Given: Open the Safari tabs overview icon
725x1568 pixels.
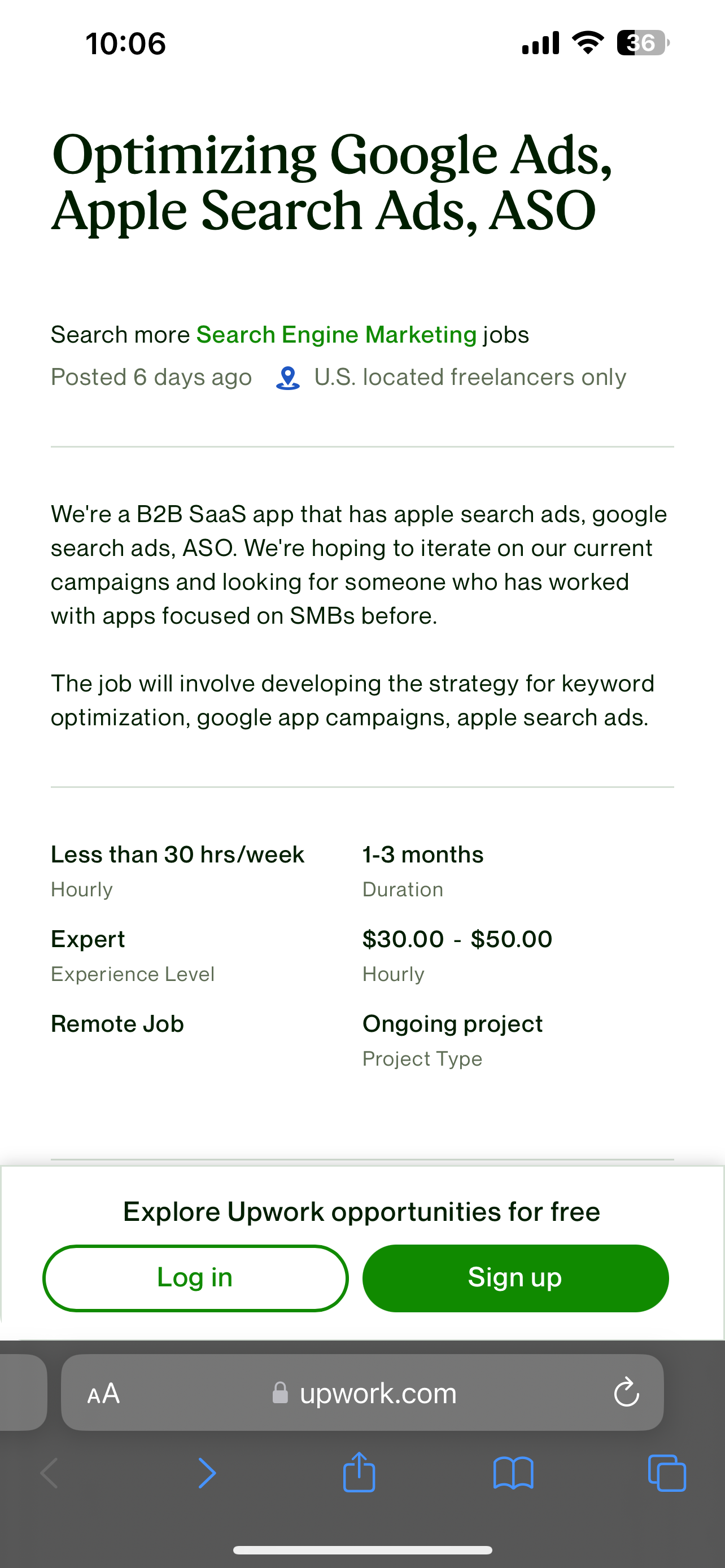Looking at the screenshot, I should [667, 1473].
